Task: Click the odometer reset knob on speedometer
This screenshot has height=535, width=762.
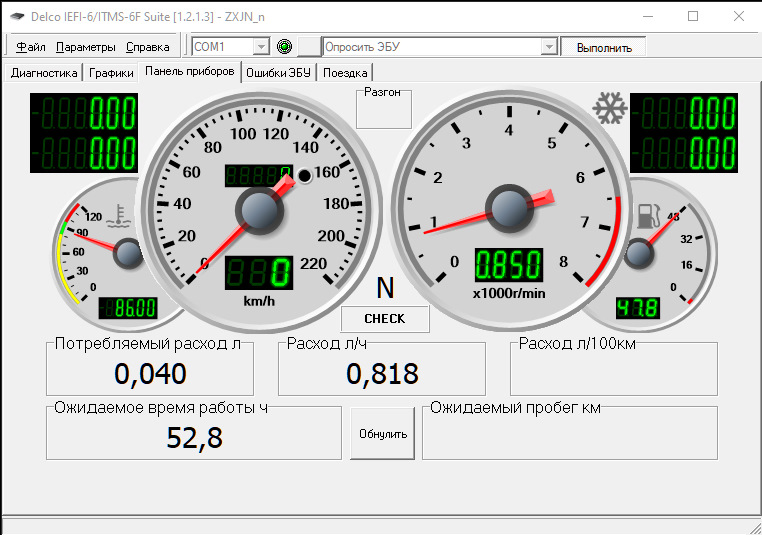Action: coord(305,177)
